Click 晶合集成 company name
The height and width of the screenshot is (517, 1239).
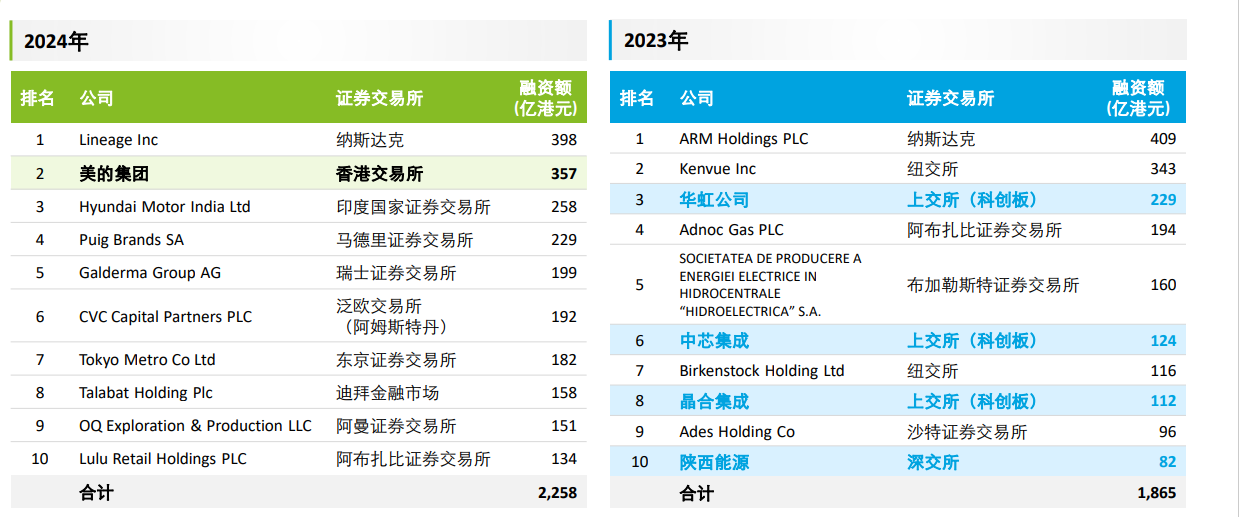point(714,402)
